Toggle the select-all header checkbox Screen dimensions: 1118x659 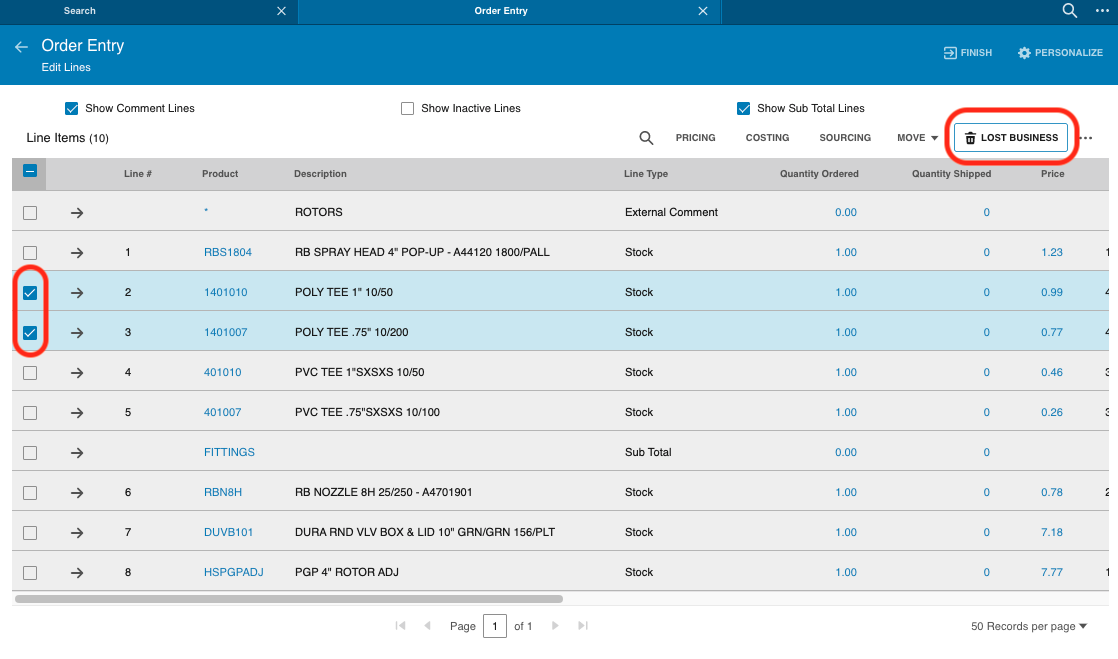coord(30,171)
